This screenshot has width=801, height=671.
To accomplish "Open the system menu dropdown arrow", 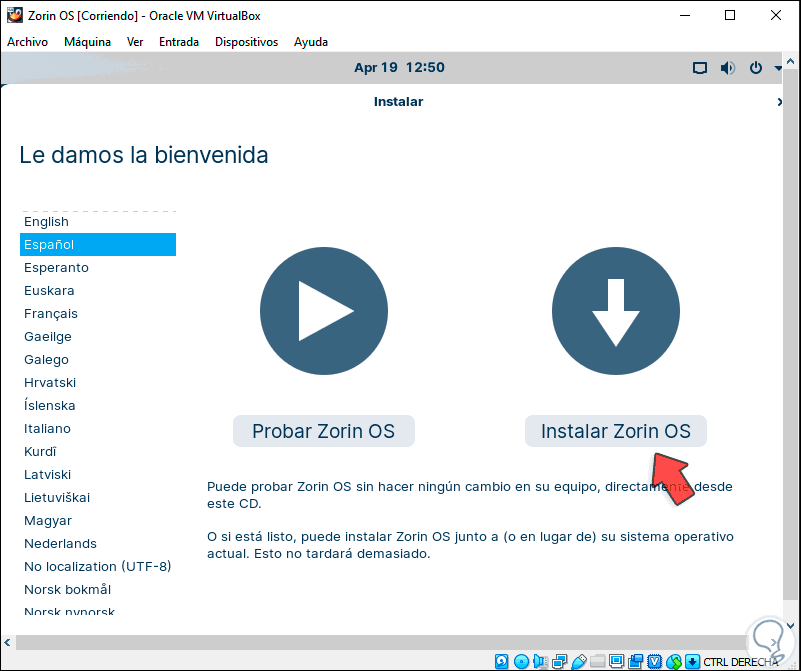I will [x=778, y=68].
